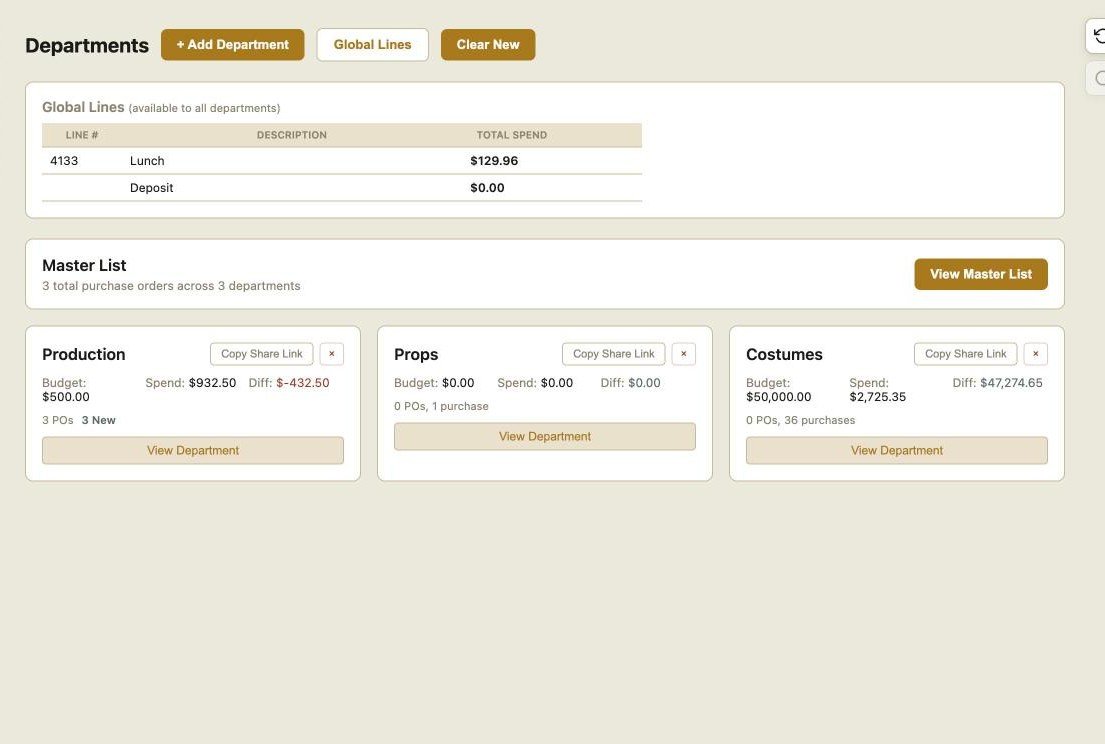Click the Costumes card title
The width and height of the screenshot is (1105, 744).
784,354
